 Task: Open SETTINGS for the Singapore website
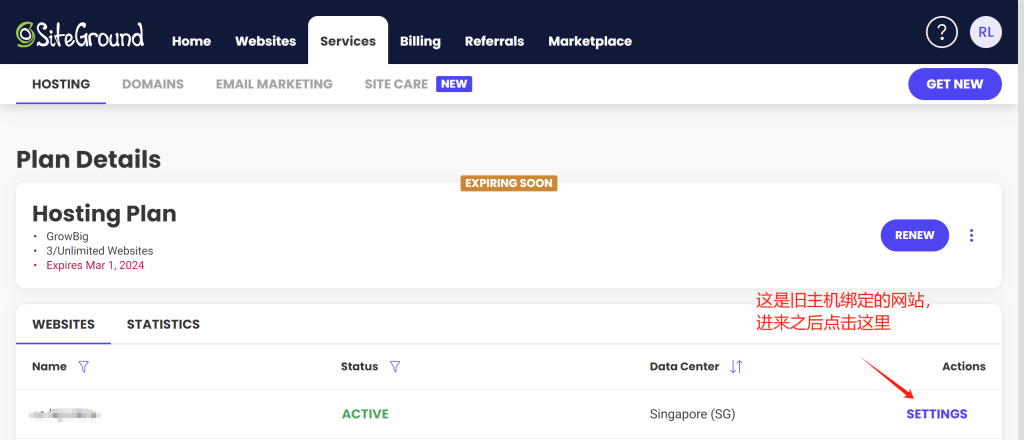[x=936, y=414]
